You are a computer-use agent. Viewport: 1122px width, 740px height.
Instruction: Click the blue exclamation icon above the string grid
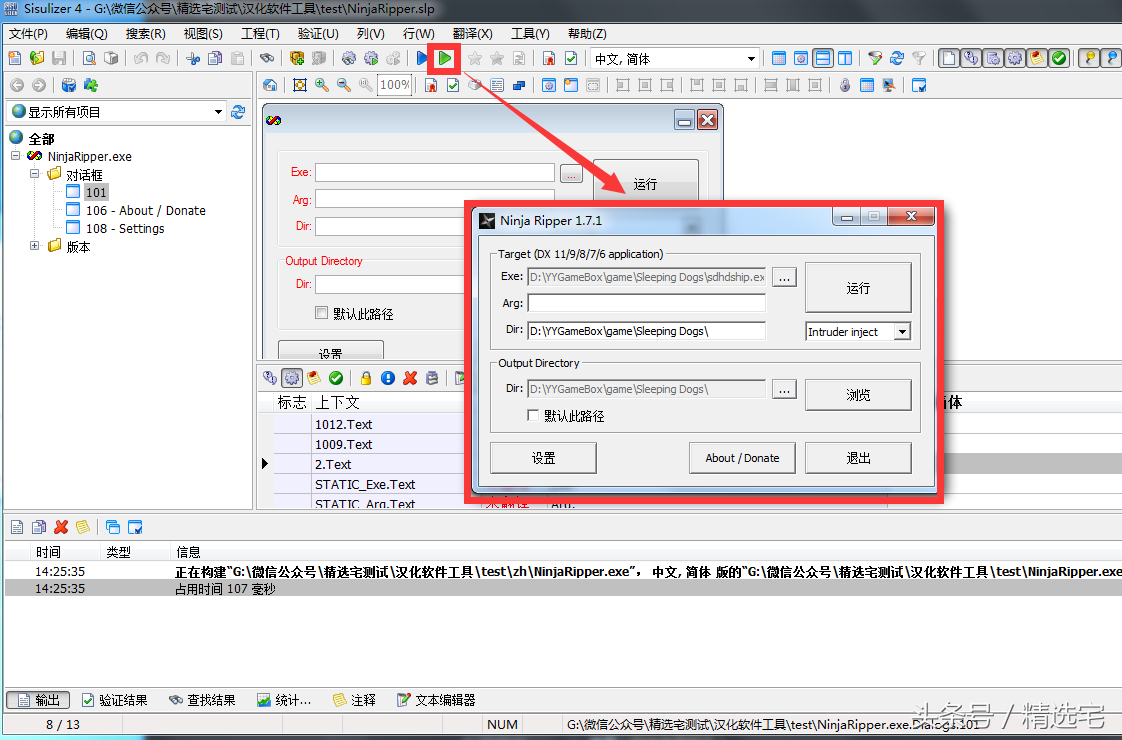(x=388, y=378)
